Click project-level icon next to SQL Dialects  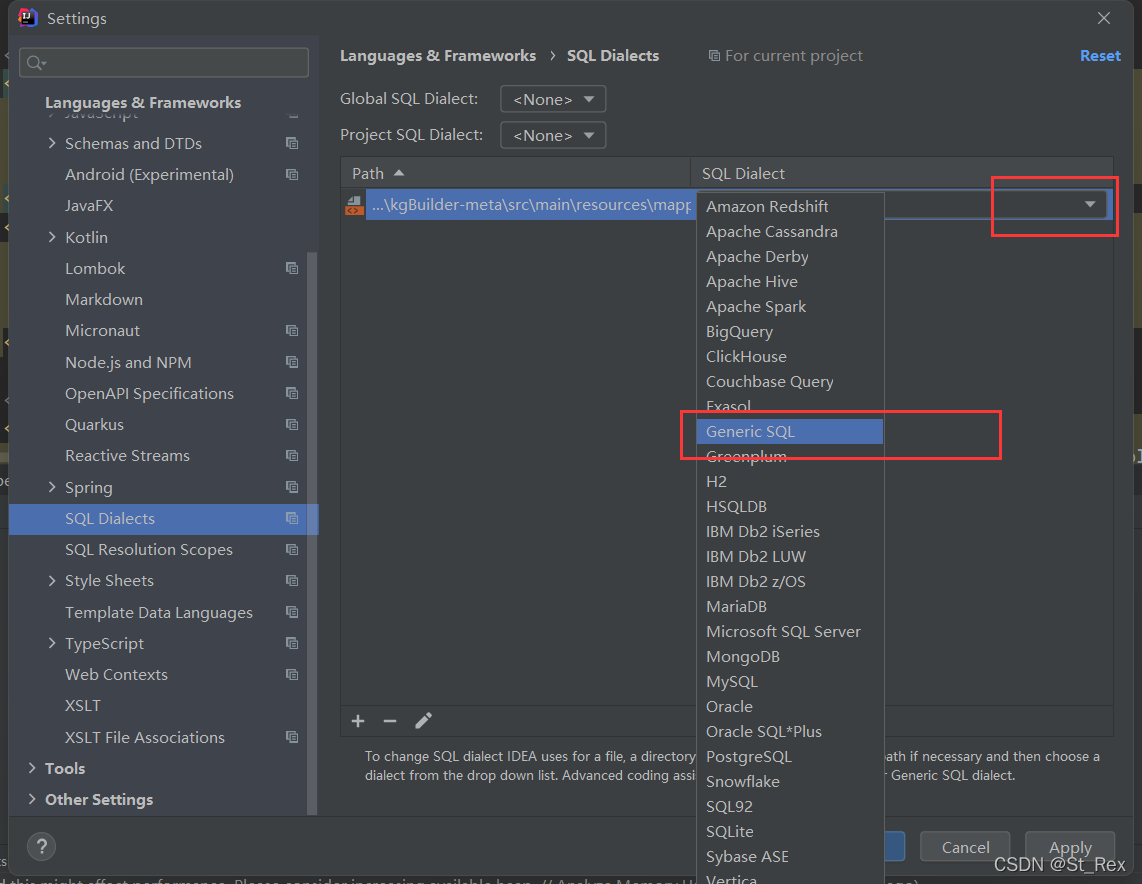point(292,518)
